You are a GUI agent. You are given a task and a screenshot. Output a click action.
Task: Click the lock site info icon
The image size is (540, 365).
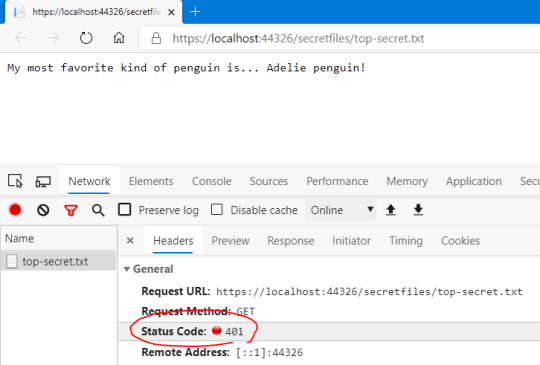[156, 38]
